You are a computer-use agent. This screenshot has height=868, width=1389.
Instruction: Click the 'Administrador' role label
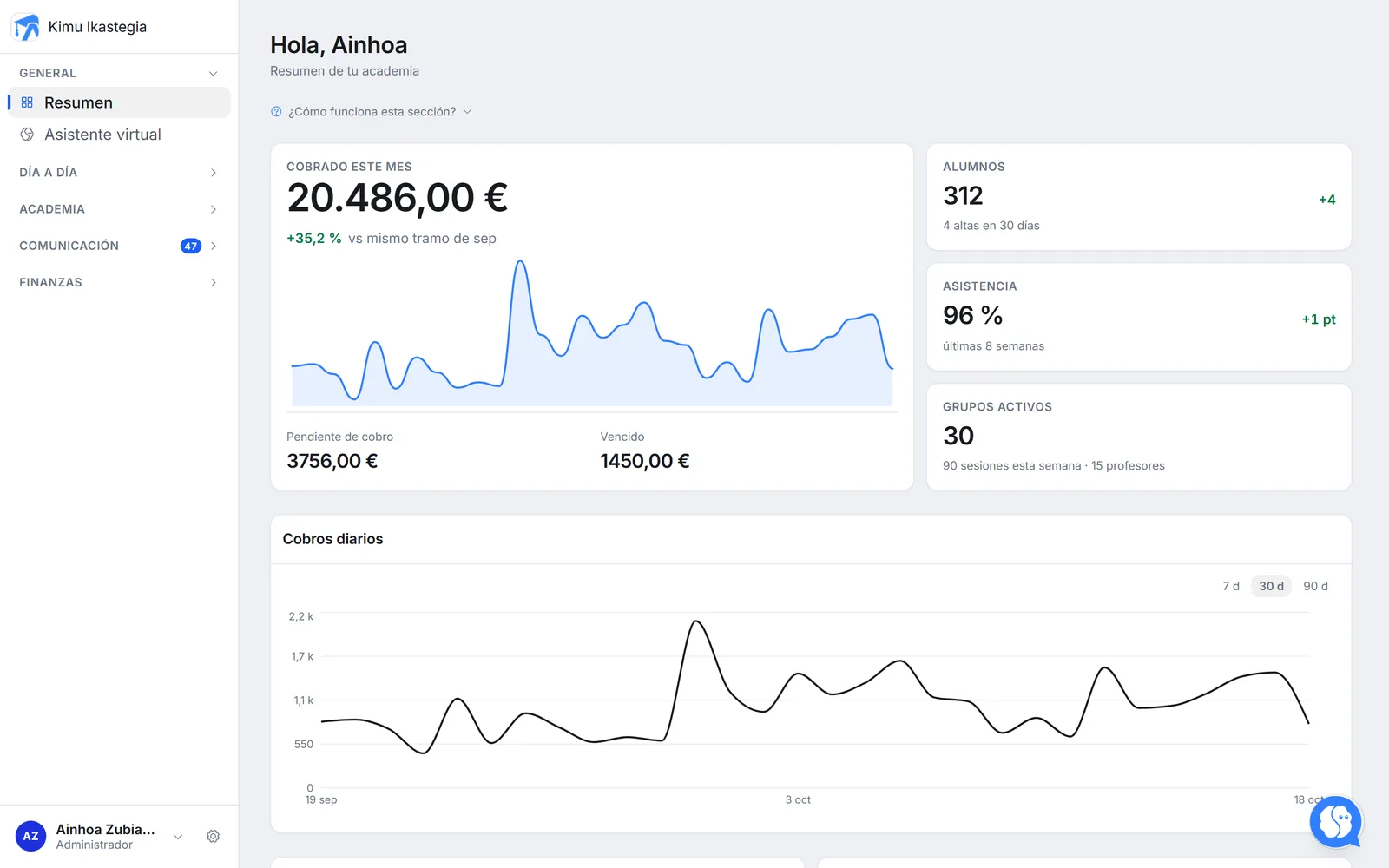click(x=95, y=845)
